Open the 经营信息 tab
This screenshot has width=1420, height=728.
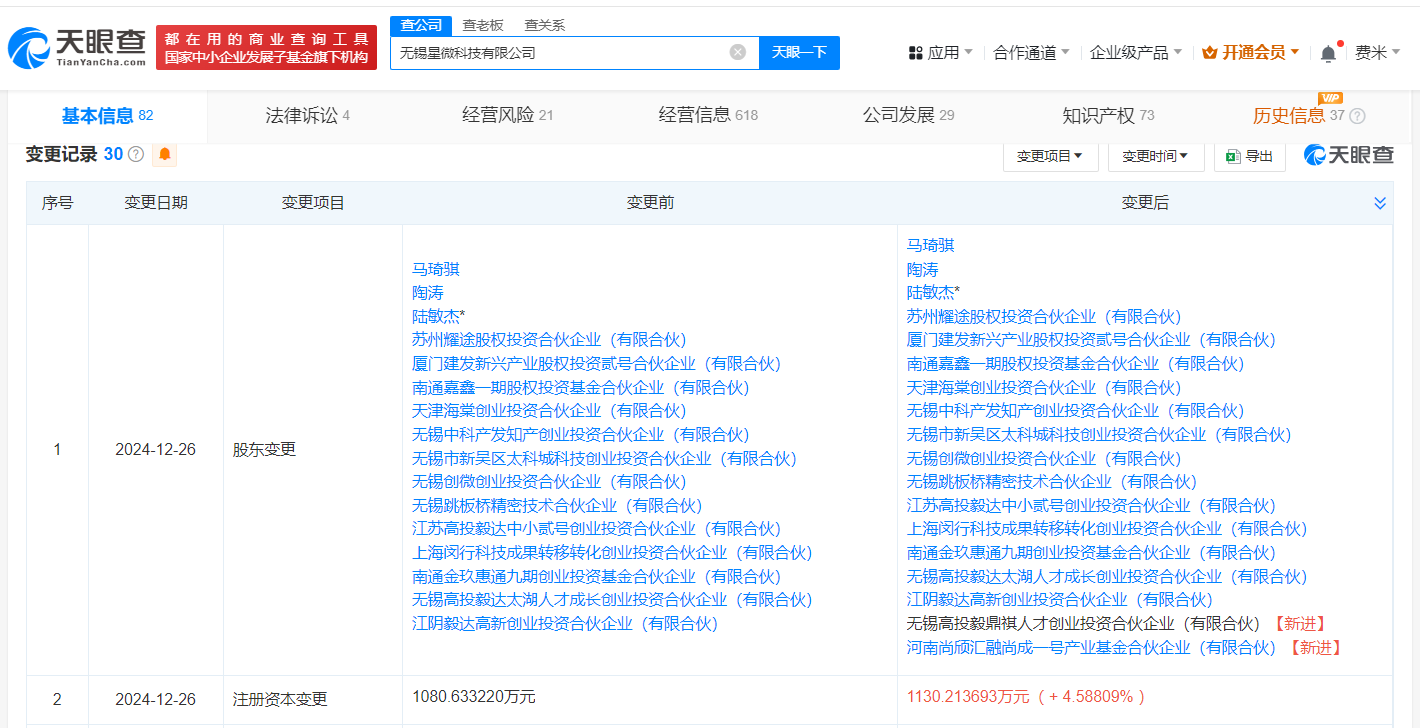click(x=708, y=116)
